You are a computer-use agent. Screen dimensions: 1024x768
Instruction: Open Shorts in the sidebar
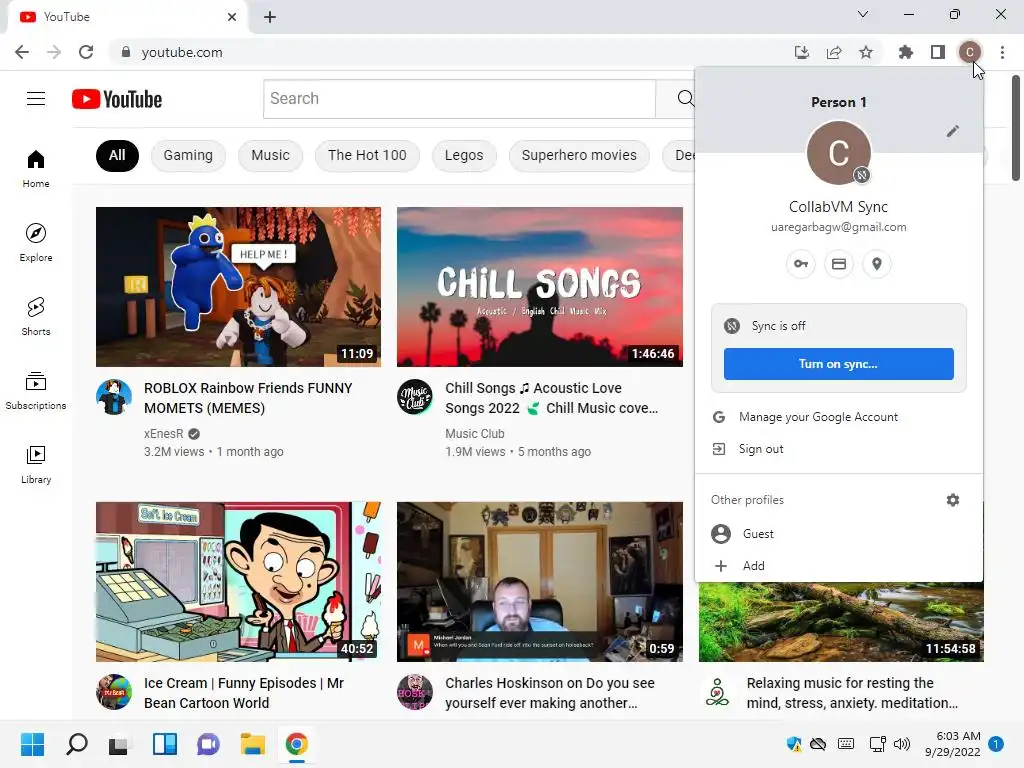click(36, 316)
